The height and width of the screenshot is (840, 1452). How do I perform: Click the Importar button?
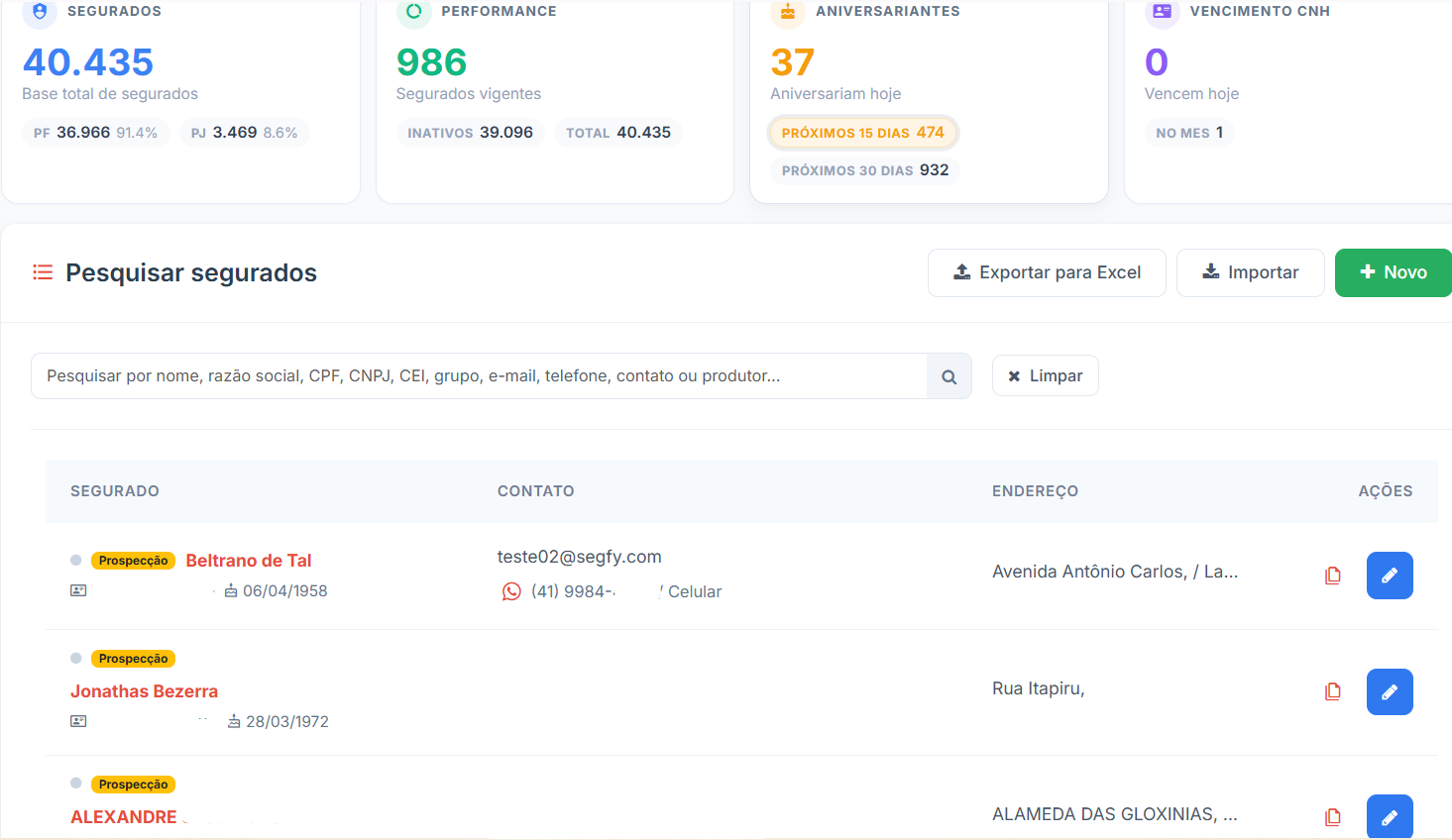click(x=1250, y=272)
